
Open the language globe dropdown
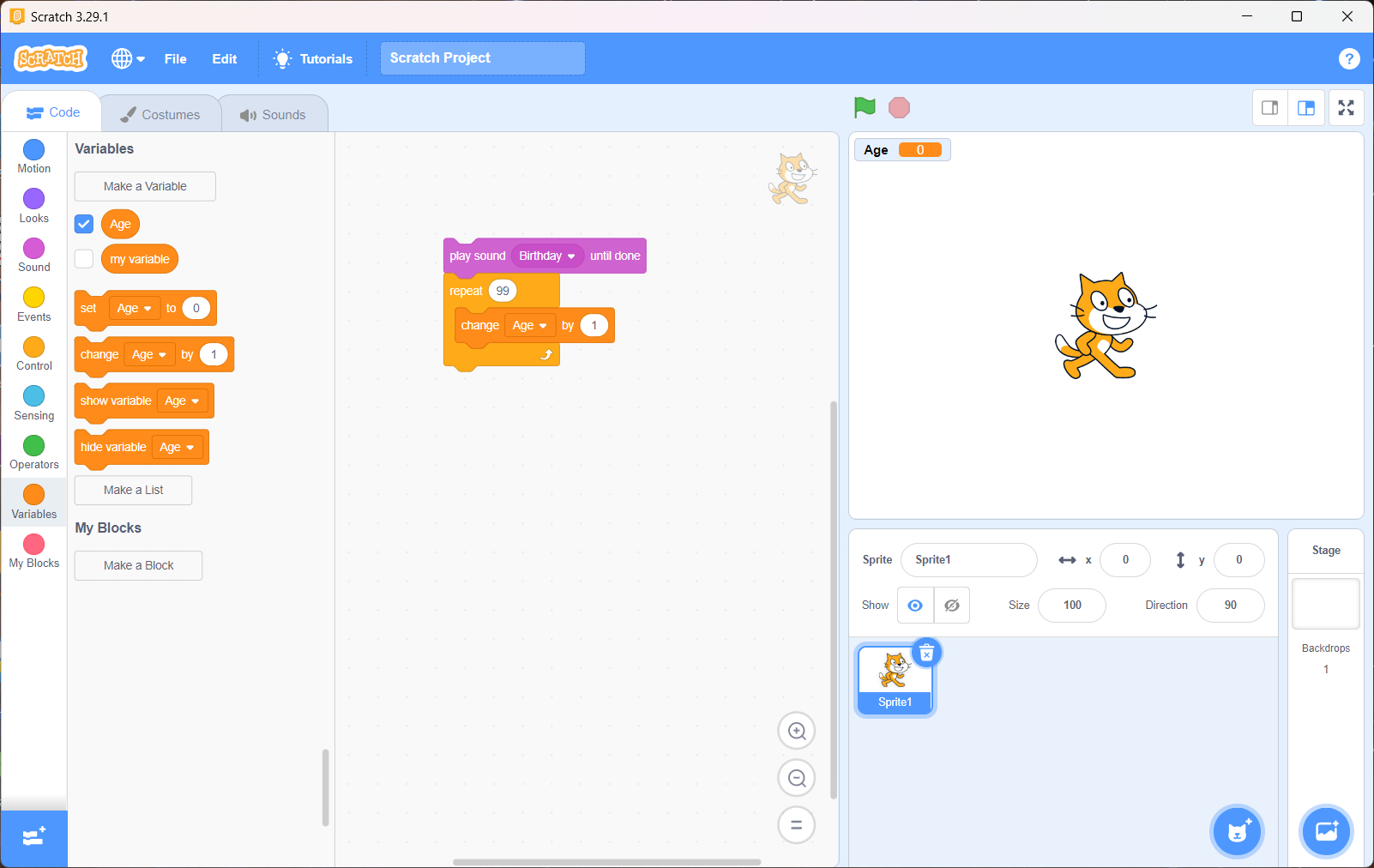[x=128, y=58]
